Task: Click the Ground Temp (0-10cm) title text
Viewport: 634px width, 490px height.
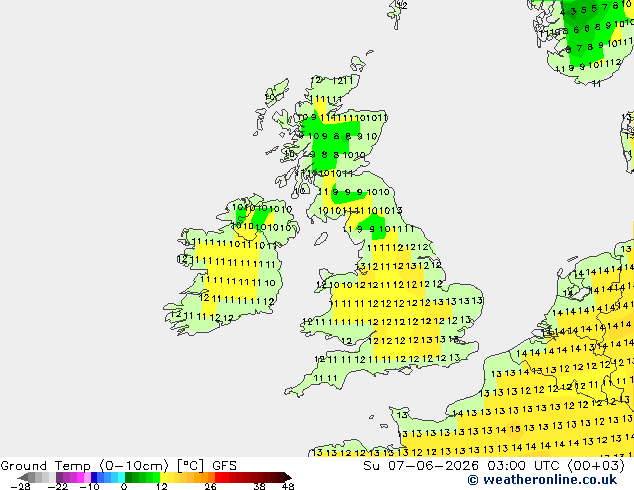Action: coord(84,465)
